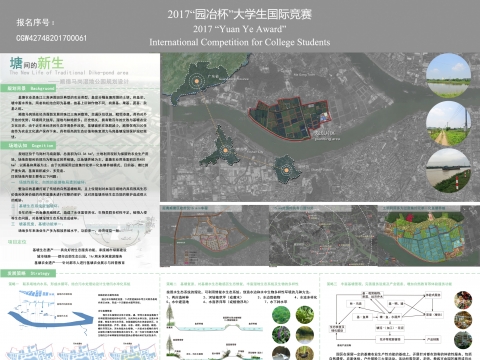Click the poster title 塘间的新生
The image size is (480, 360).
[x=37, y=63]
